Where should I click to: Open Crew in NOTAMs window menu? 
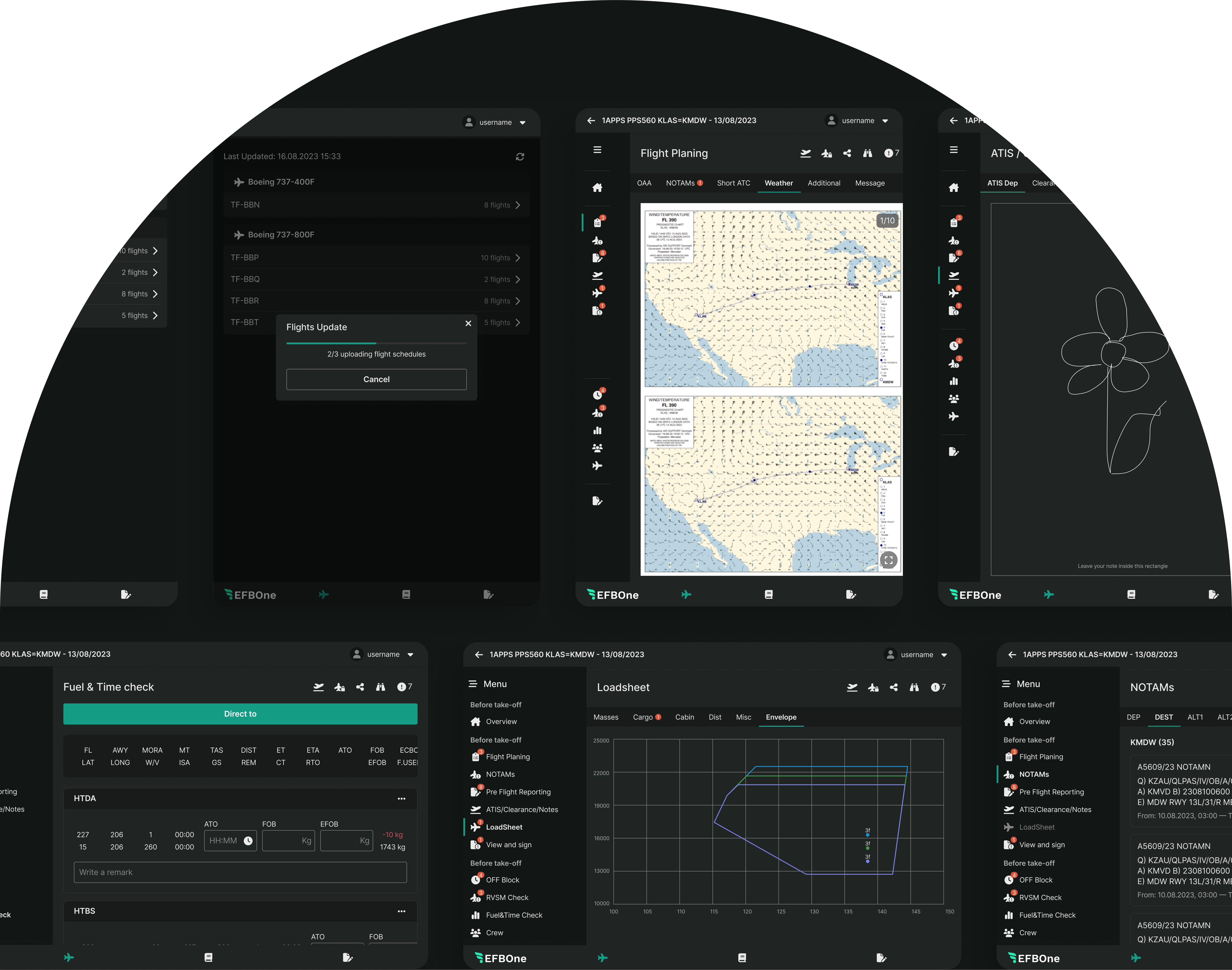(1020, 933)
